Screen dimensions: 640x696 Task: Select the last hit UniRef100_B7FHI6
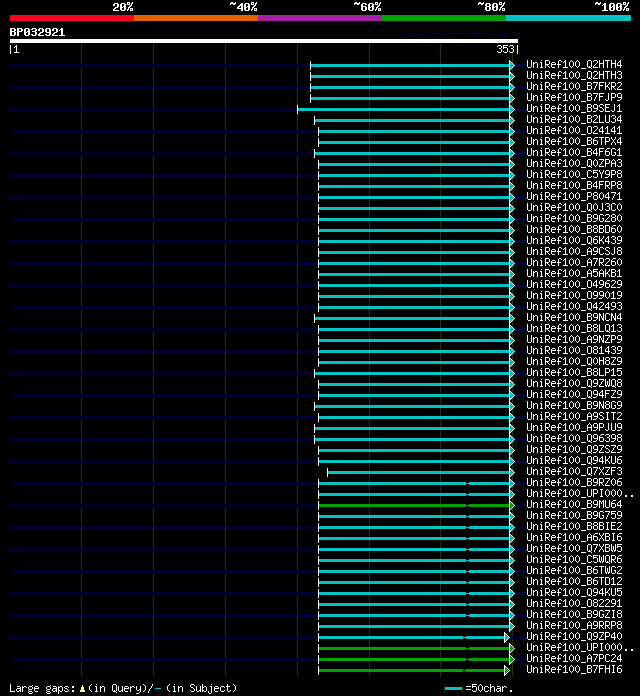click(574, 670)
